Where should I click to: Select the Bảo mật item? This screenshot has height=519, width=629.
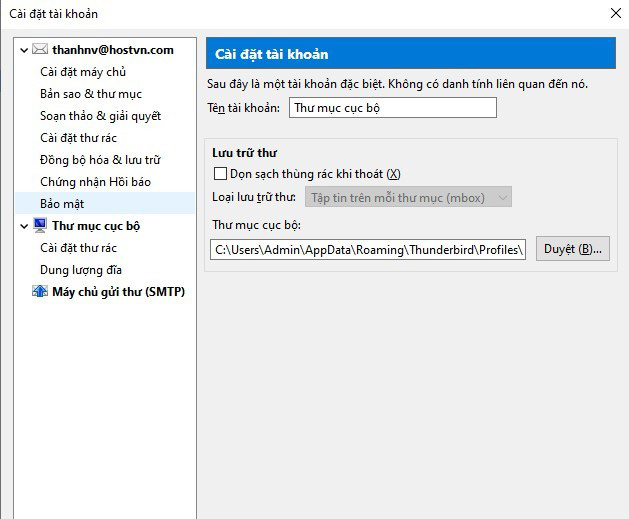click(x=62, y=204)
